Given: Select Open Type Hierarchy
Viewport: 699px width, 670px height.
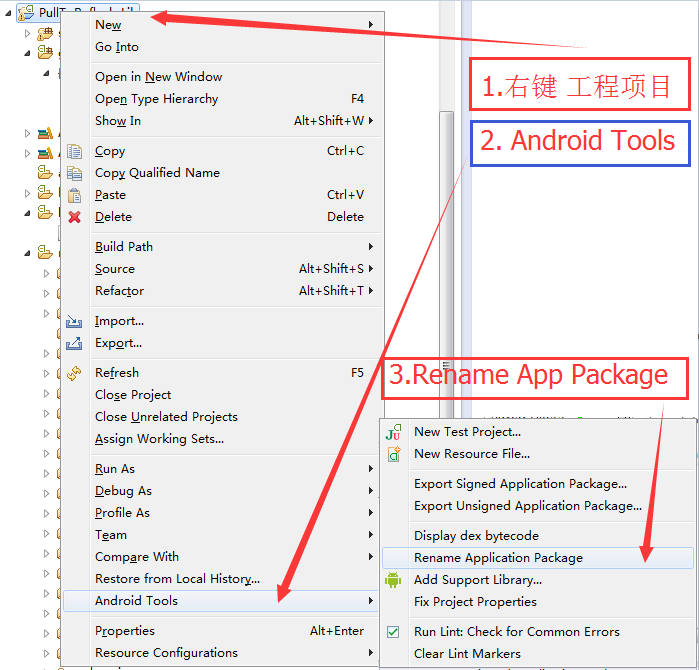Looking at the screenshot, I should tap(223, 99).
